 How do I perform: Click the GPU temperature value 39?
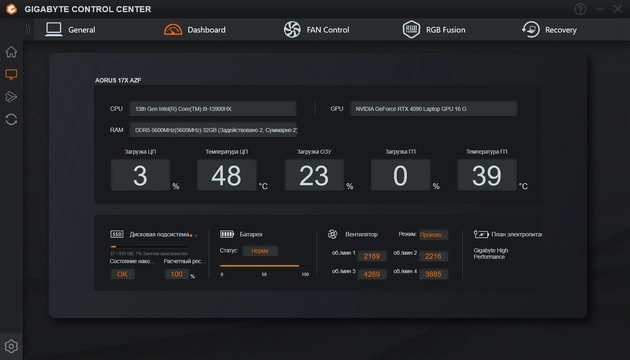point(487,175)
